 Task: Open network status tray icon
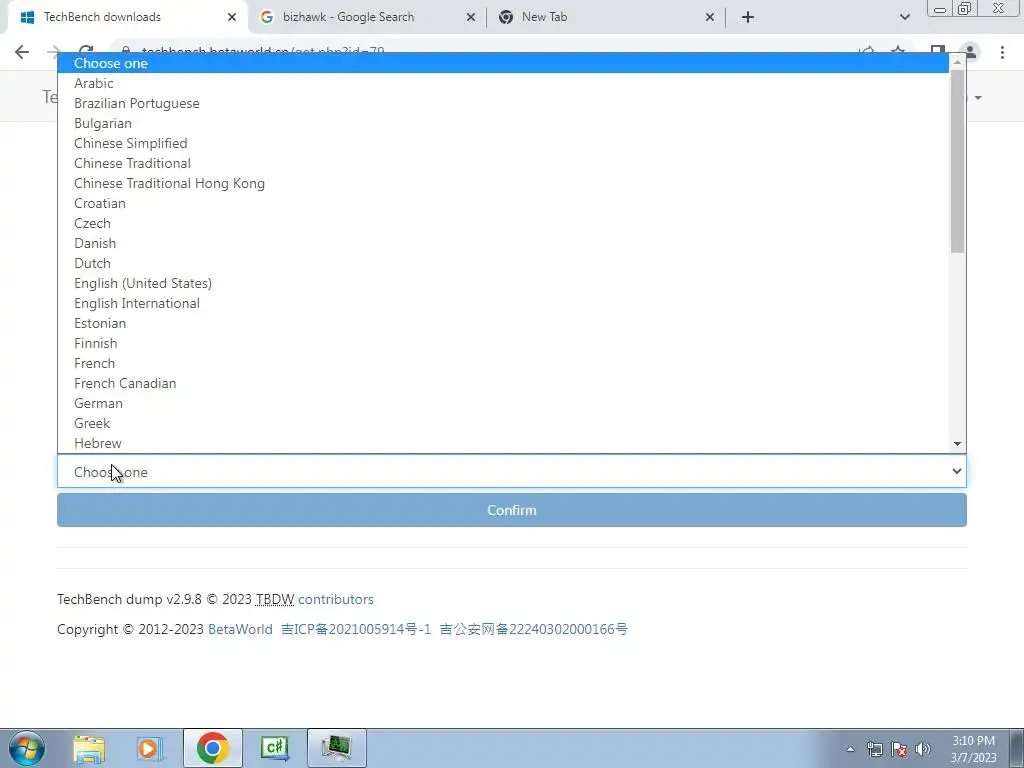tap(874, 749)
